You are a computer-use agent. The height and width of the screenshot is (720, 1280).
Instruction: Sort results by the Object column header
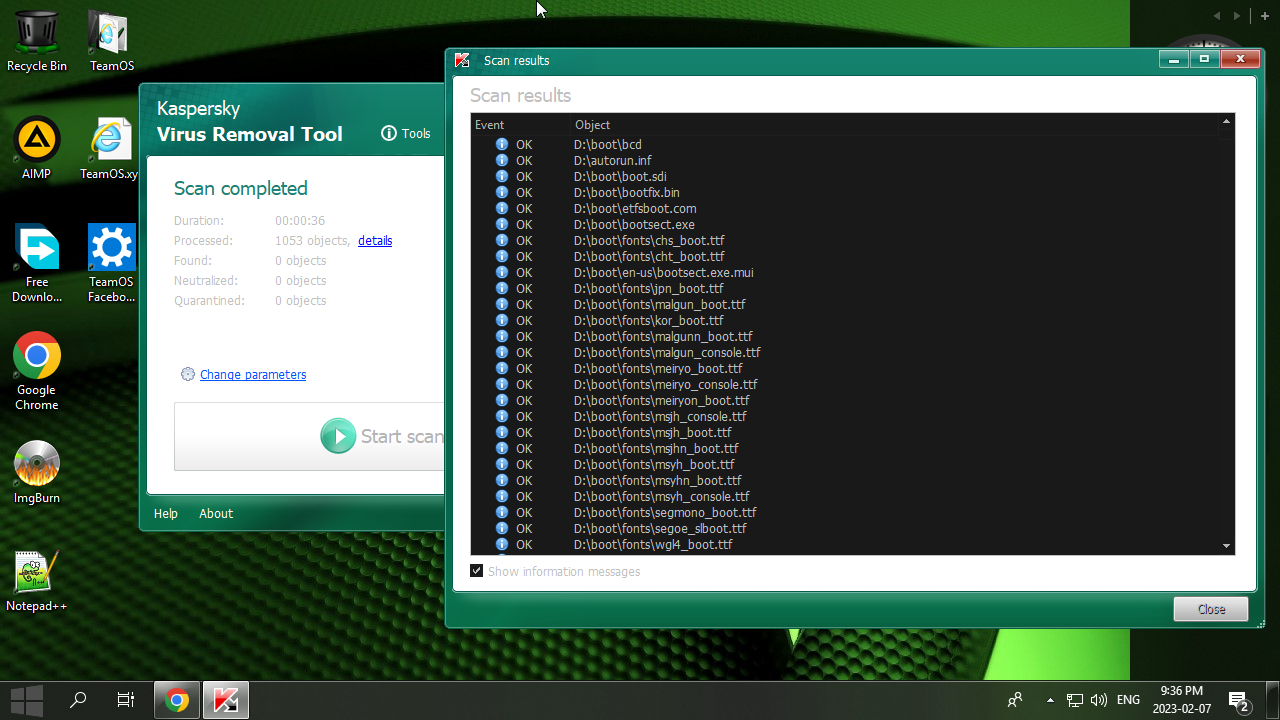(895, 125)
